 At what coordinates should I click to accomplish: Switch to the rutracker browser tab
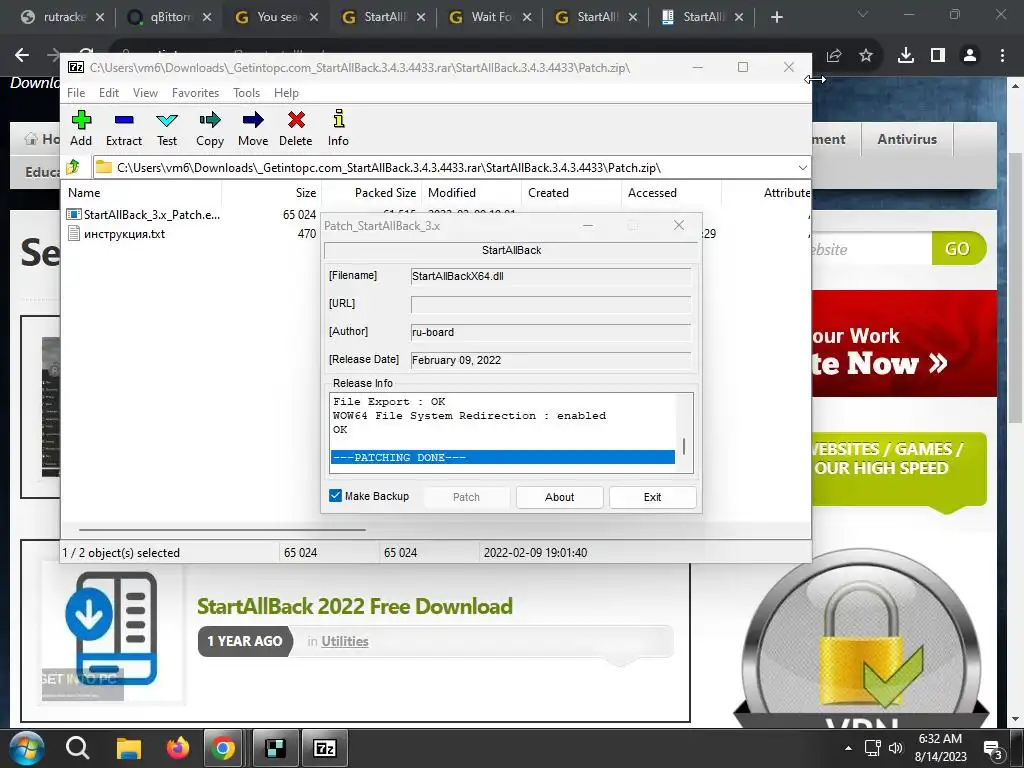pyautogui.click(x=62, y=17)
